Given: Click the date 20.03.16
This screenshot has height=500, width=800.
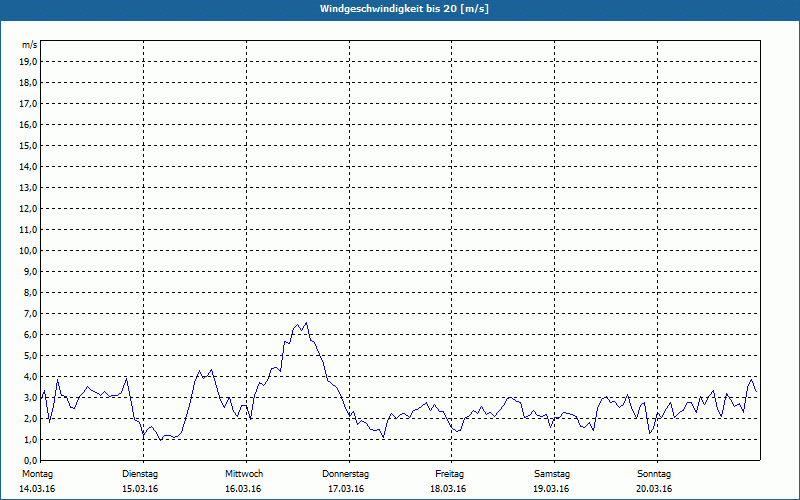Looking at the screenshot, I should coord(654,489).
